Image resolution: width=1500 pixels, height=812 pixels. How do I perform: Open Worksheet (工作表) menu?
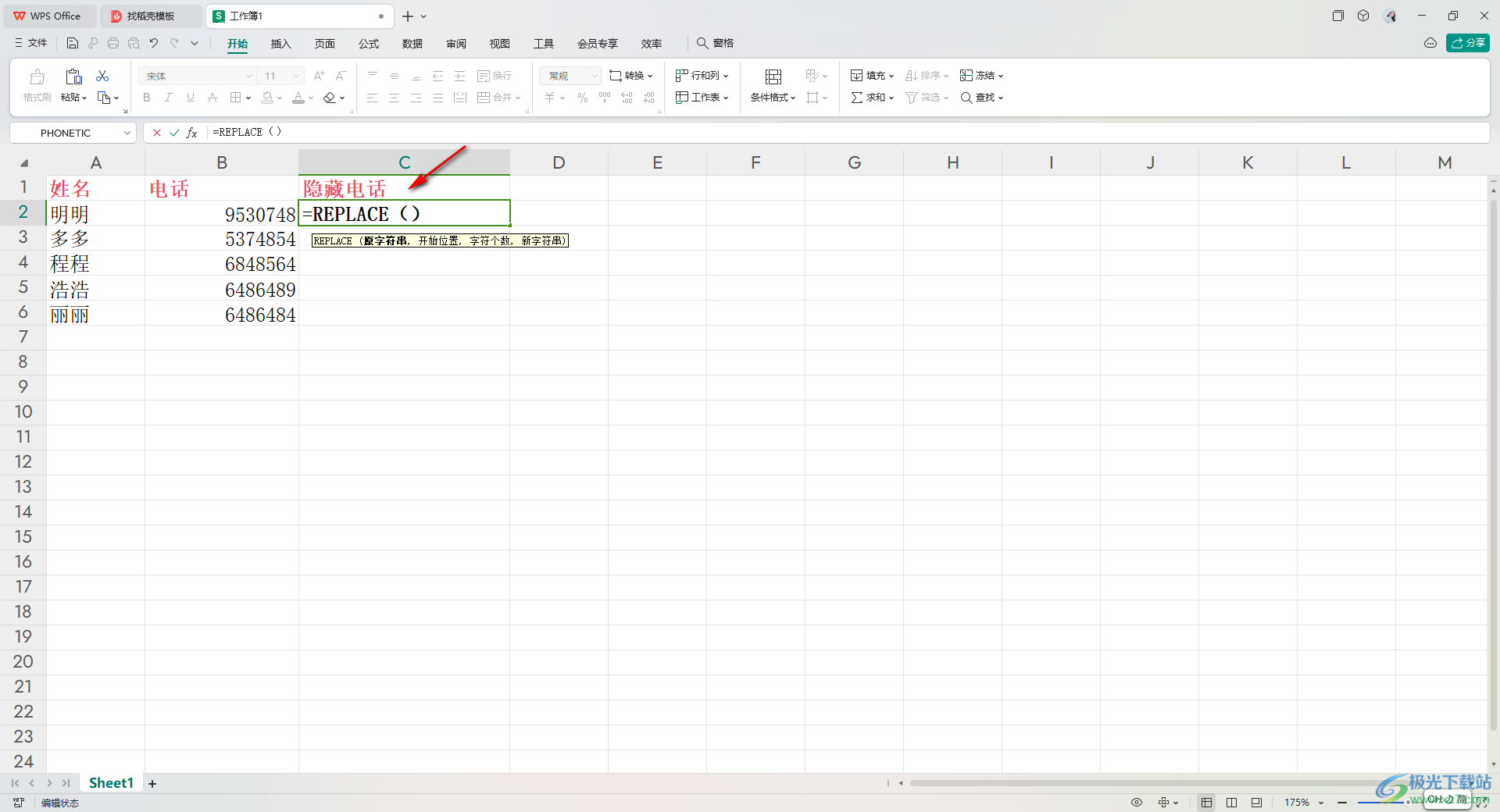coord(702,98)
